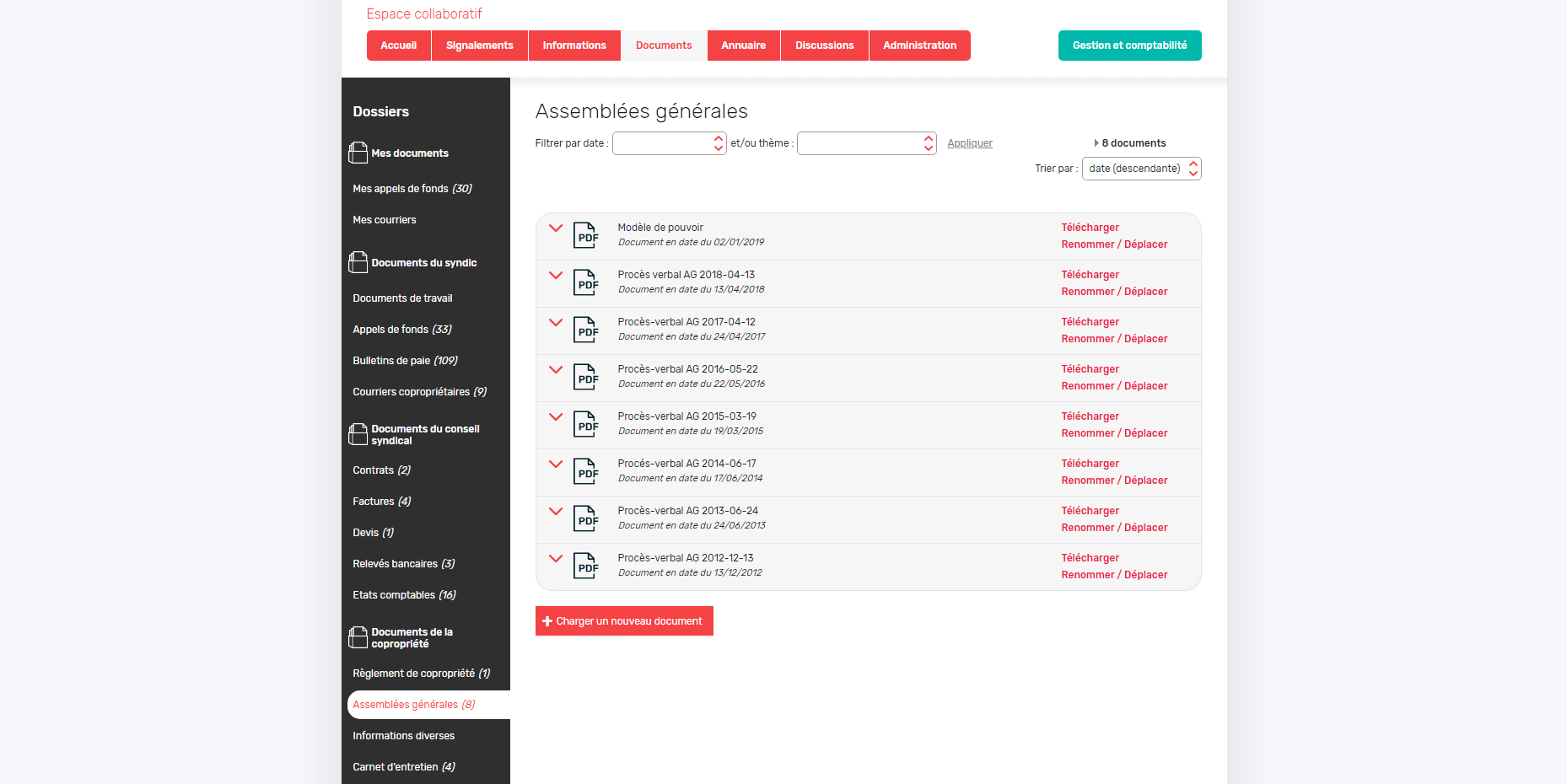The width and height of the screenshot is (1567, 784).
Task: Click the triangle icon beside 8 documents
Action: coord(1096,143)
